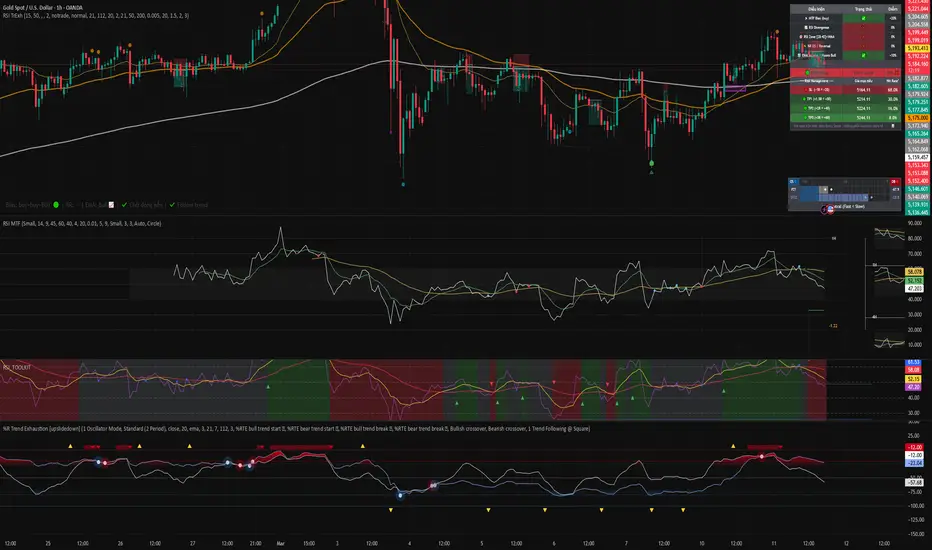Click the bottom mini RSI thumbnail chart
Screen dimensions: 932x550
pyautogui.click(x=889, y=342)
